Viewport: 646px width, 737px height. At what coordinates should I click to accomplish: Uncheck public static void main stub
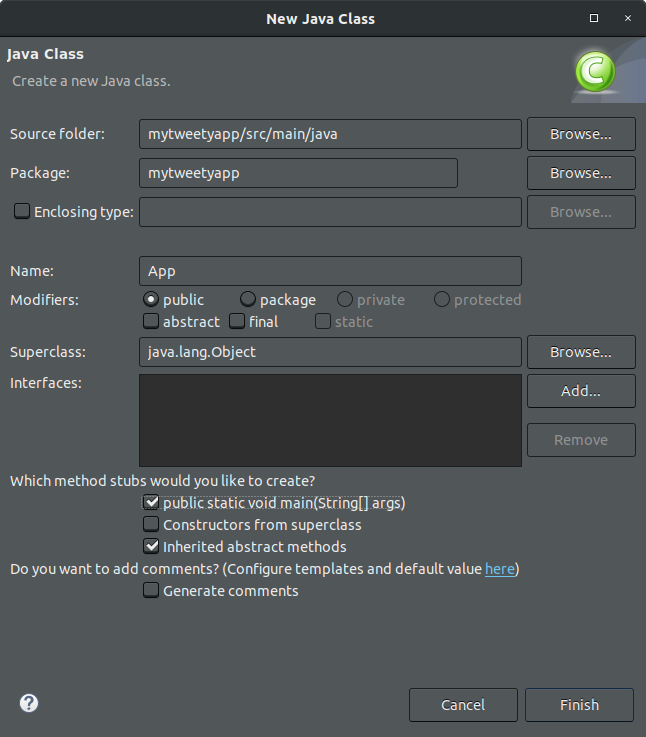click(151, 503)
